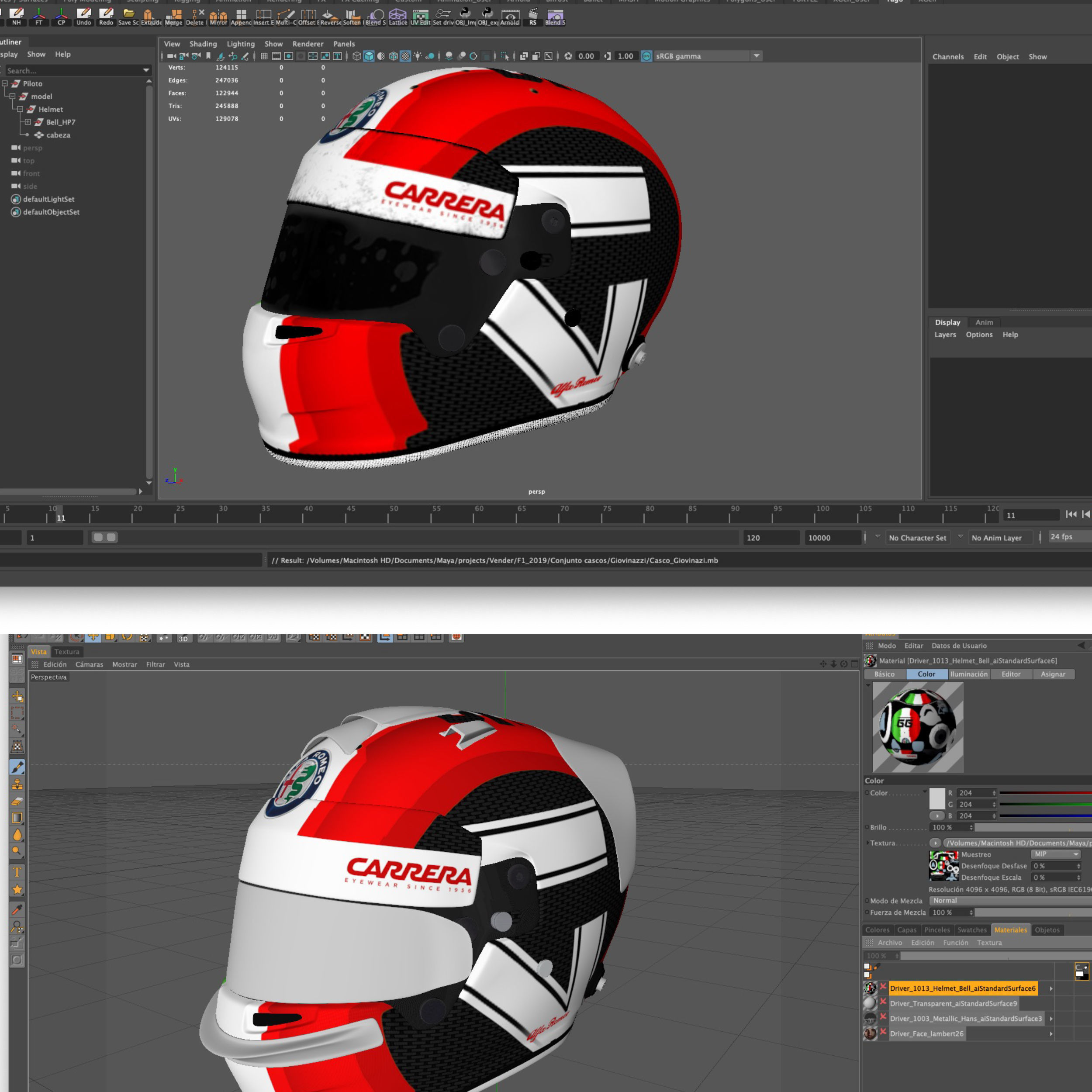Toggle wireframe display in viewport toolbar
The image size is (1092, 1092).
(x=357, y=56)
